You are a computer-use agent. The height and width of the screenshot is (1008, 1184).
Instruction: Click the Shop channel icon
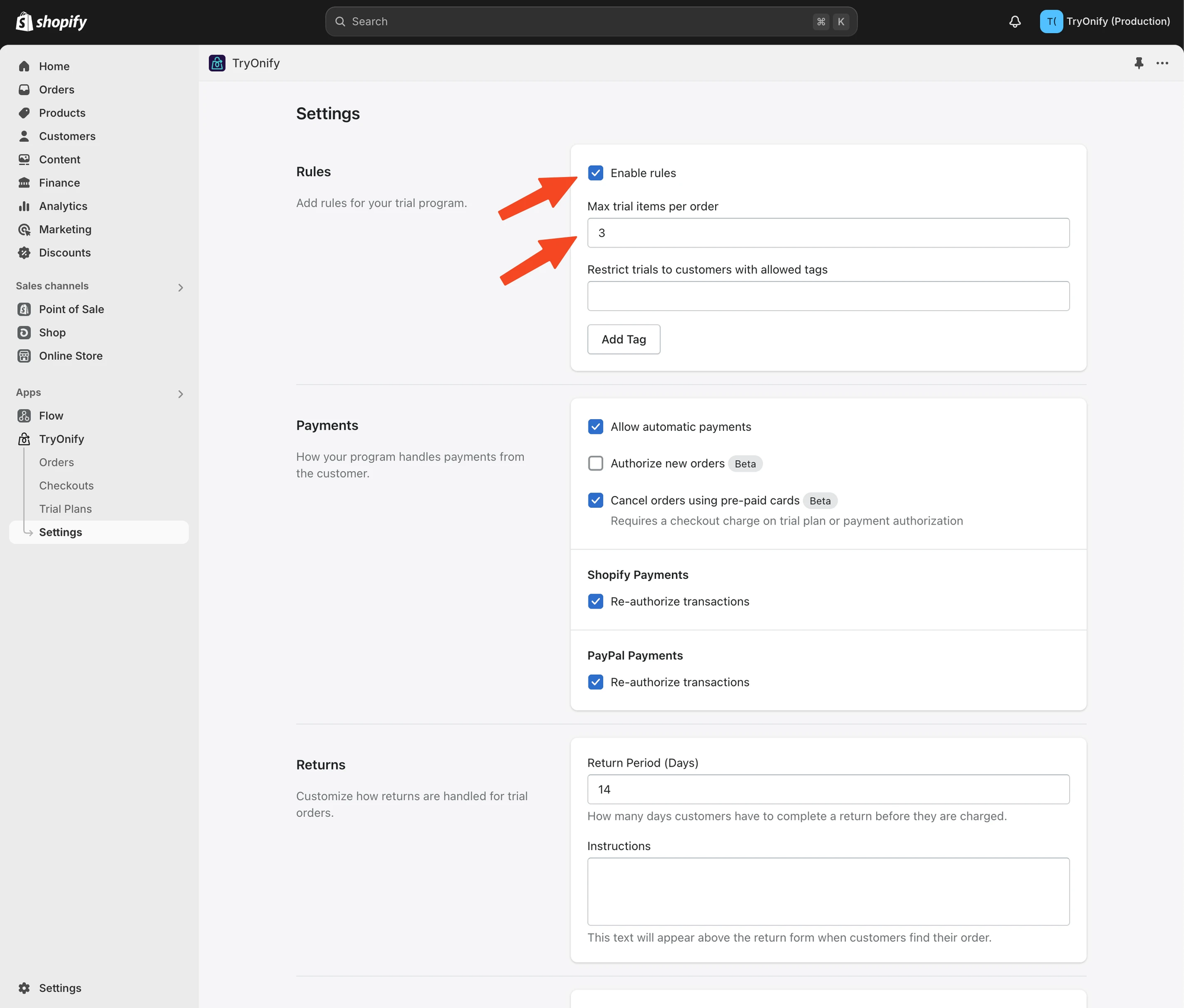click(24, 333)
